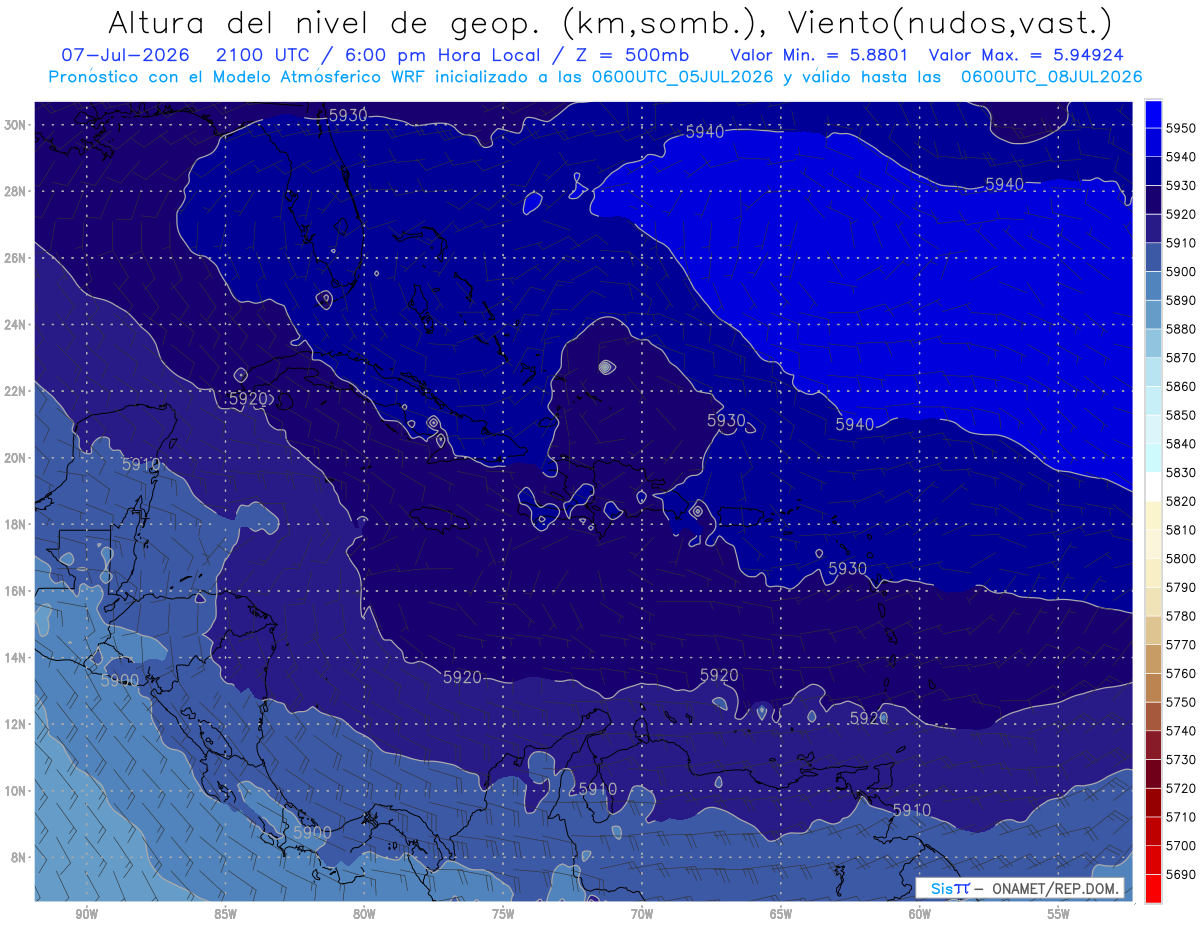The image size is (1200, 927).
Task: Click the 5930 contour label beside the 30N gridline
Action: [x=348, y=115]
